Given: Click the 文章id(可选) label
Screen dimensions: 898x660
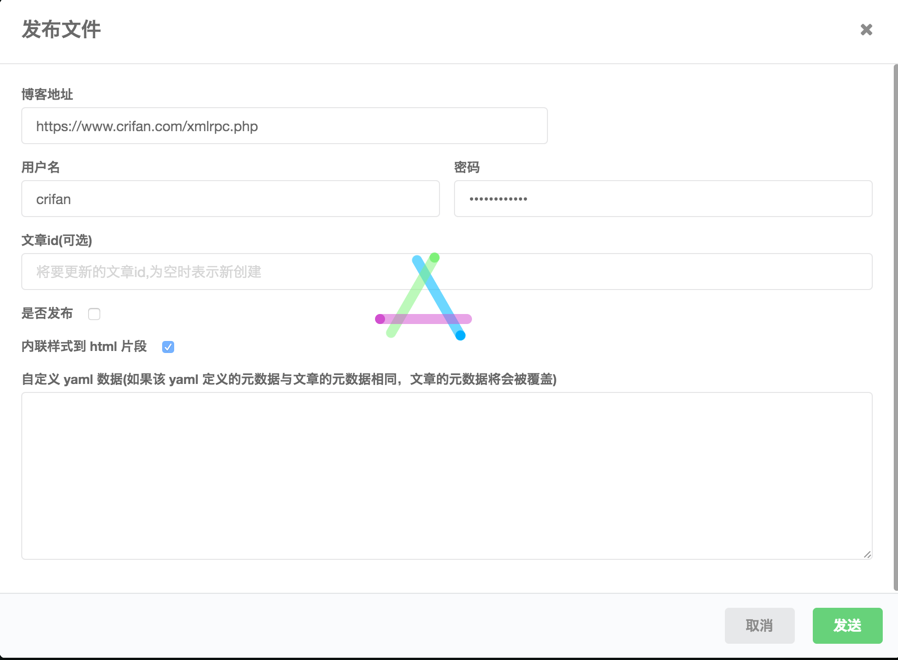Looking at the screenshot, I should click(x=57, y=240).
